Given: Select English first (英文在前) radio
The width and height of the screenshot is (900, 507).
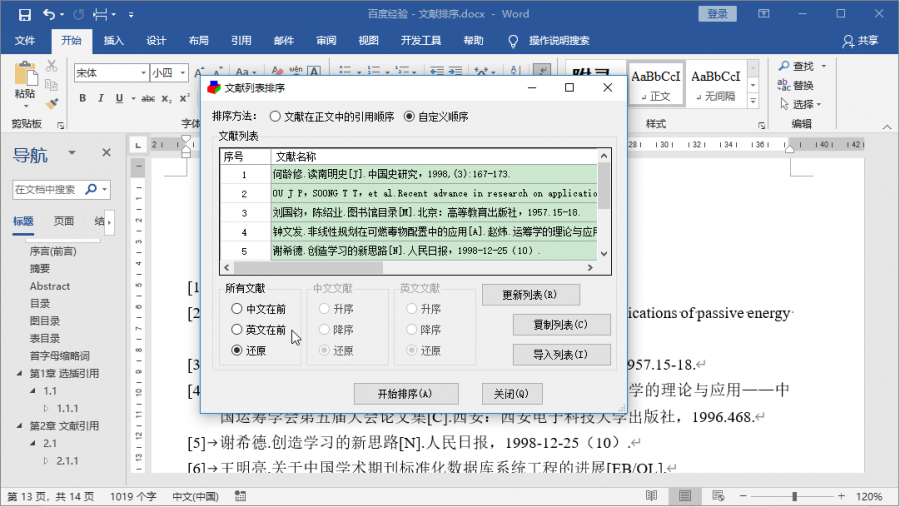Looking at the screenshot, I should [236, 330].
